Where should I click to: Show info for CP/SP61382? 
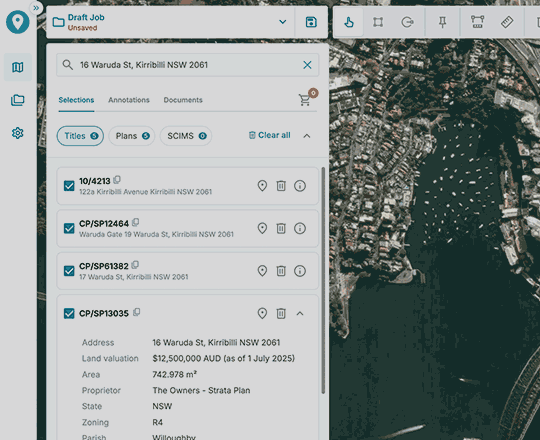(x=300, y=271)
